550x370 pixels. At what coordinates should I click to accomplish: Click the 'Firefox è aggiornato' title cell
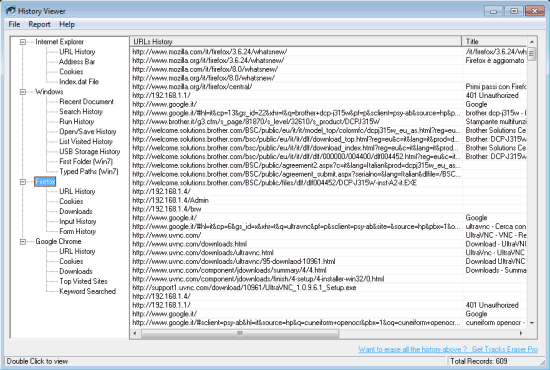tap(495, 61)
